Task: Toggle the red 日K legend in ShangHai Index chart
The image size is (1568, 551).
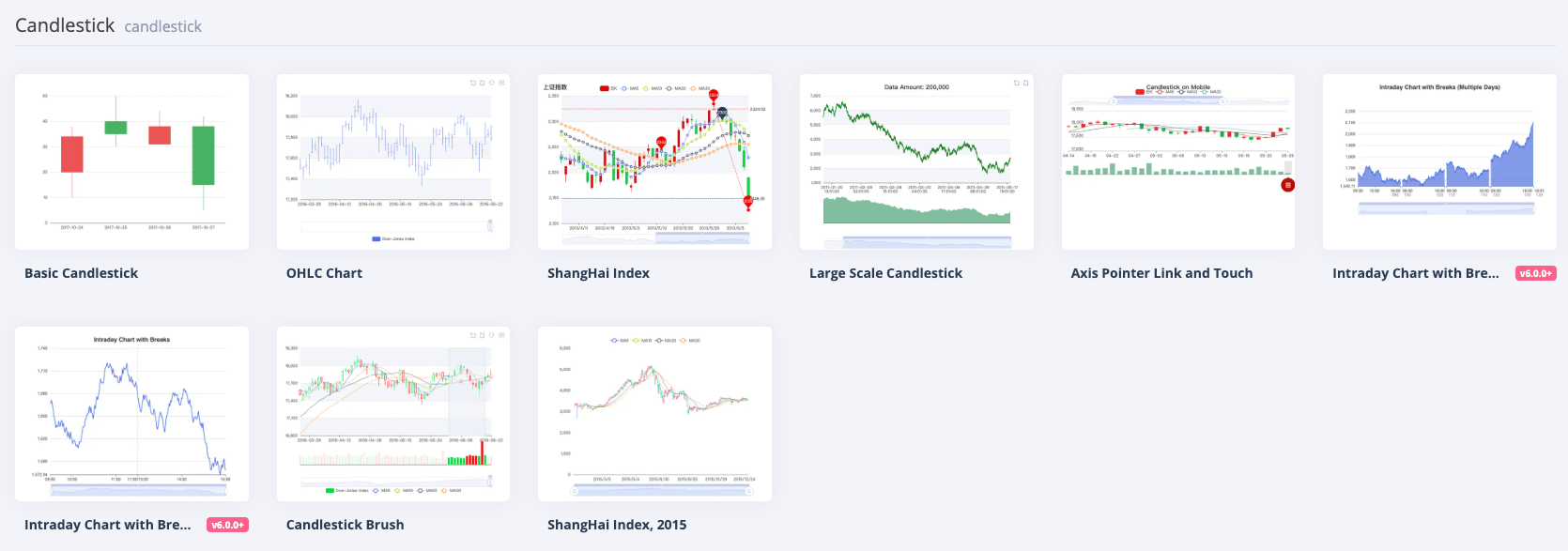Action: (605, 88)
